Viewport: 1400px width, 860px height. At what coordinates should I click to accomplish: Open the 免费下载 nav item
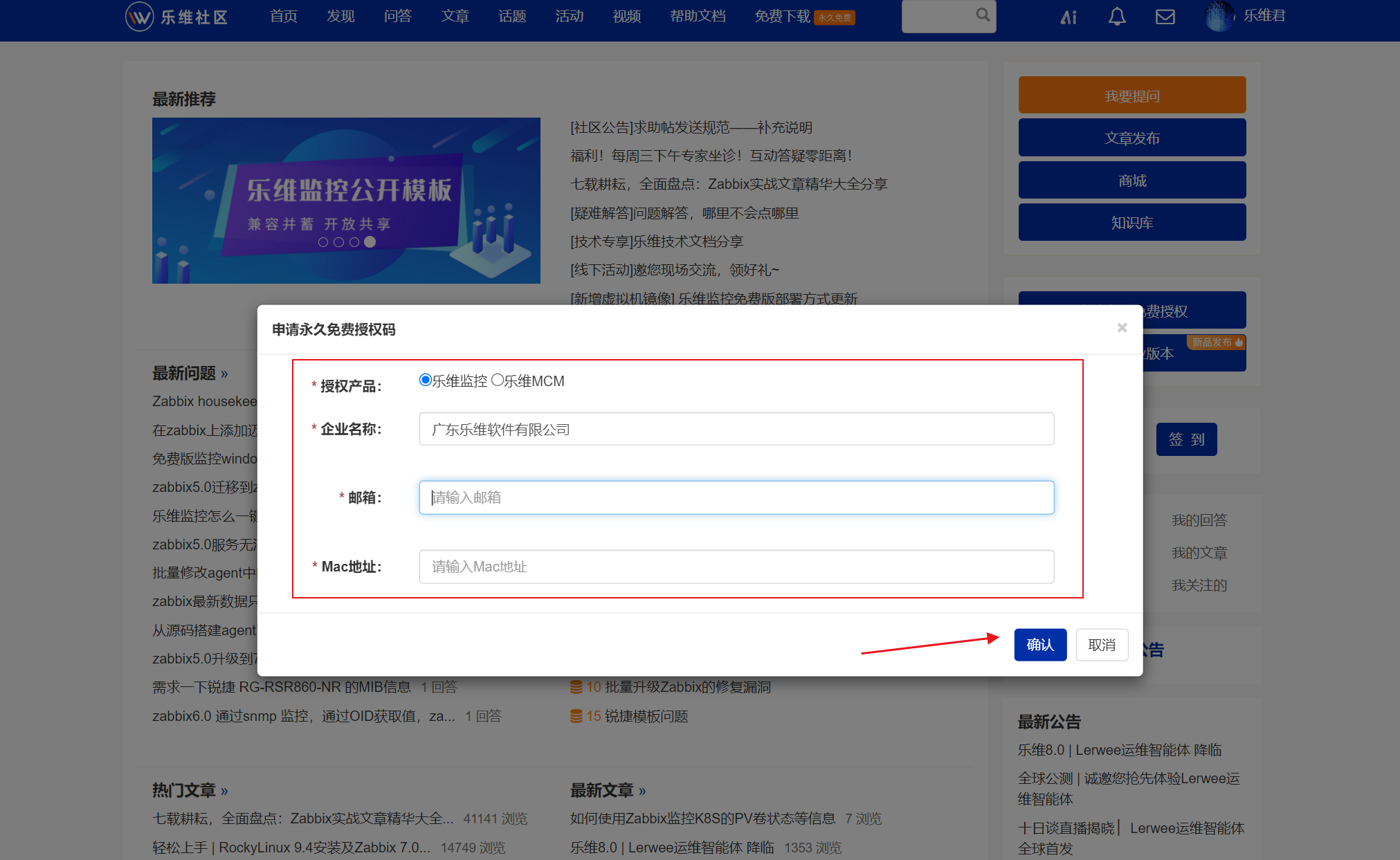tap(783, 17)
